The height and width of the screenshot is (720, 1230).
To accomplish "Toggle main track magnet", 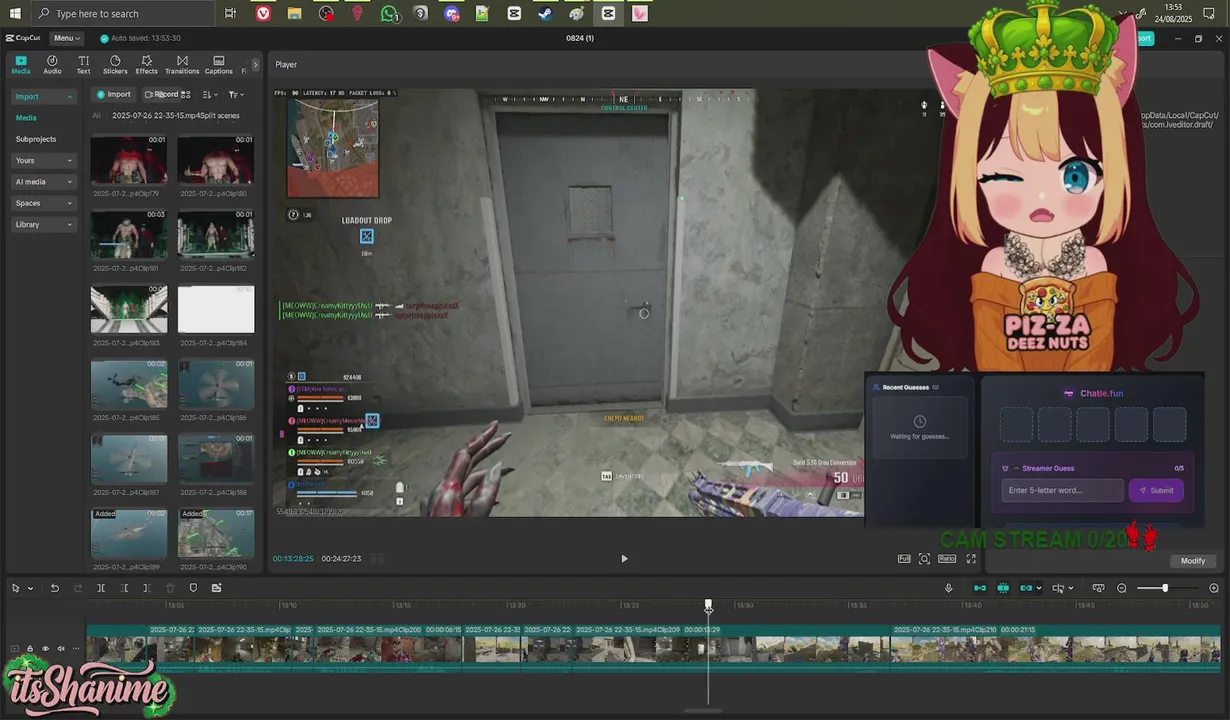I will 980,588.
